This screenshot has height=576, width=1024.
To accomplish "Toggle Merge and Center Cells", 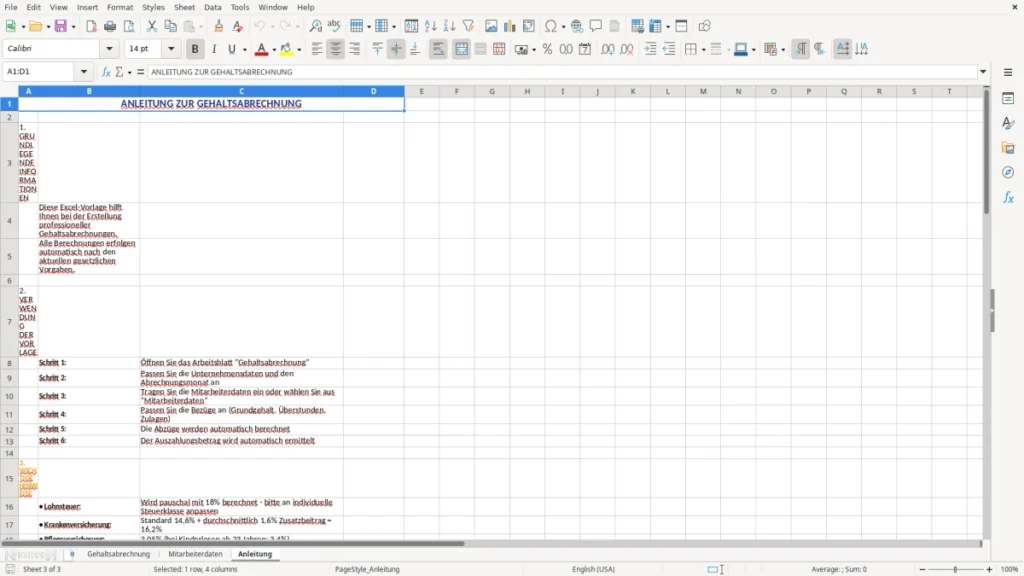I will (x=462, y=49).
